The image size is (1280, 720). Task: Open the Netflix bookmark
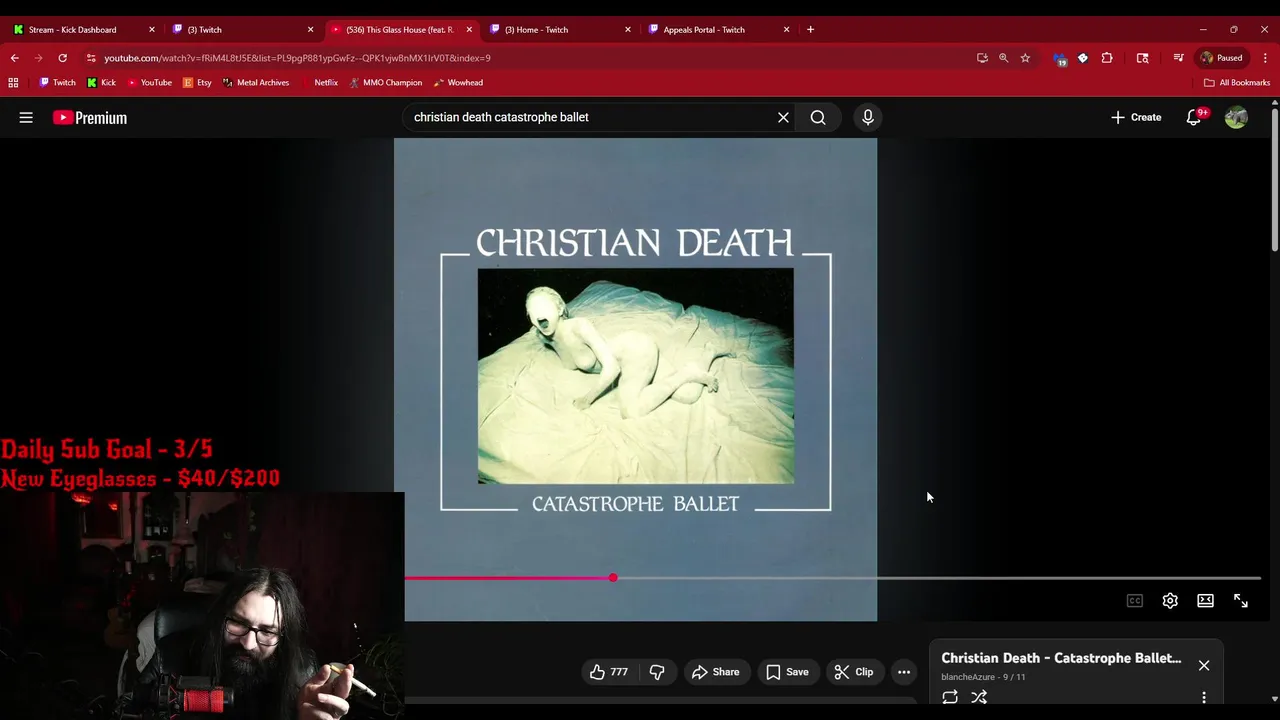320,83
